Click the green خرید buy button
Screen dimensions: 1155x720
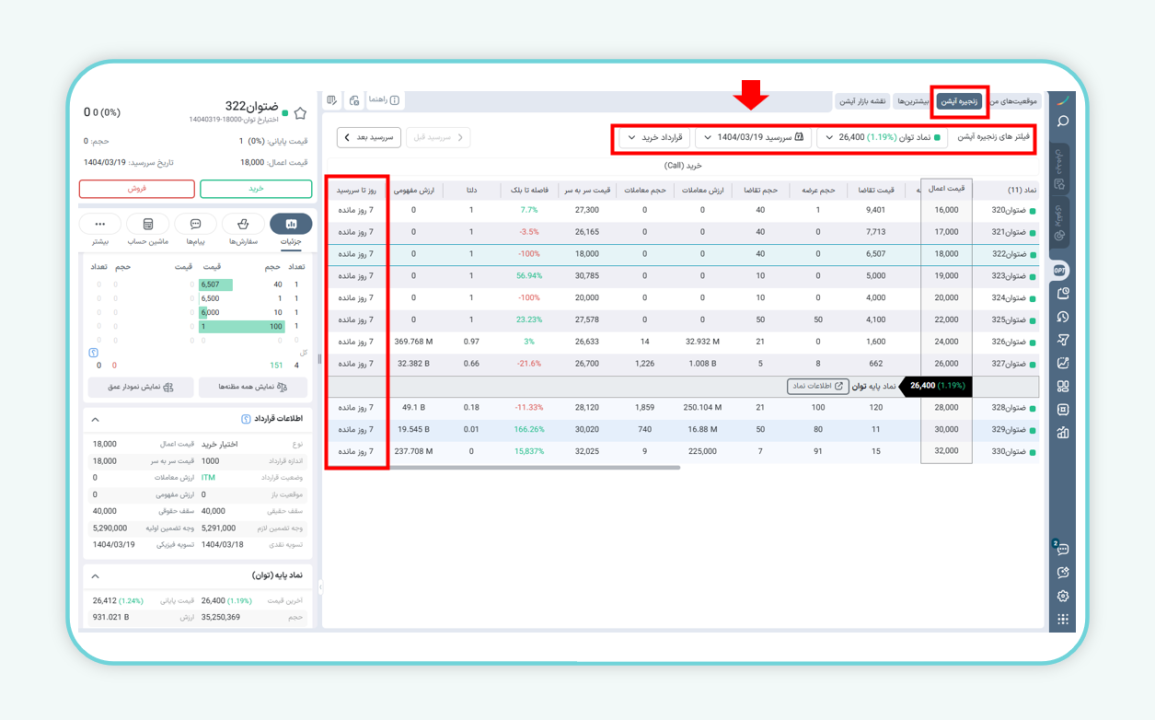(256, 189)
